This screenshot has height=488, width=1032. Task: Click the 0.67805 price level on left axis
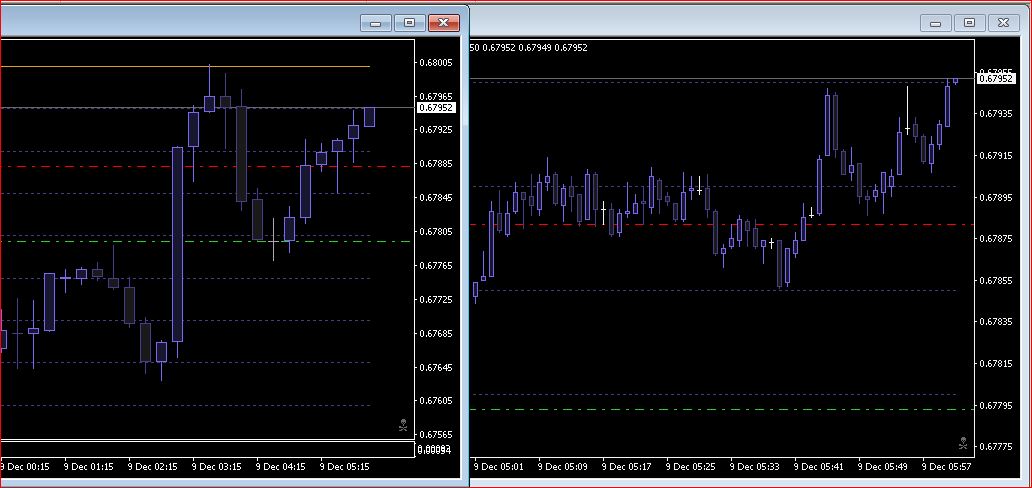pos(436,232)
